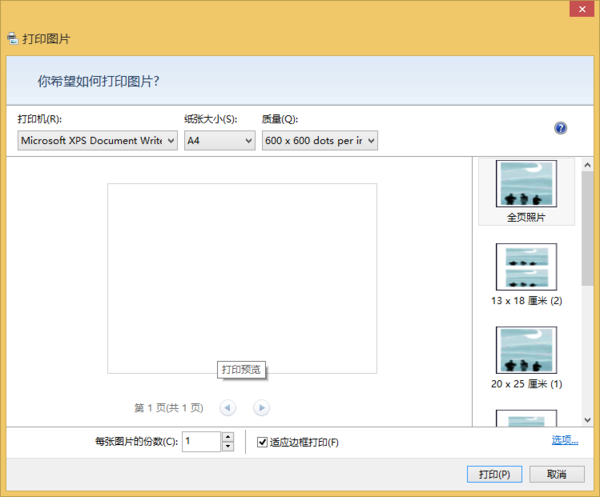The width and height of the screenshot is (600, 497).
Task: Click the 打印(P) button
Action: pyautogui.click(x=494, y=474)
